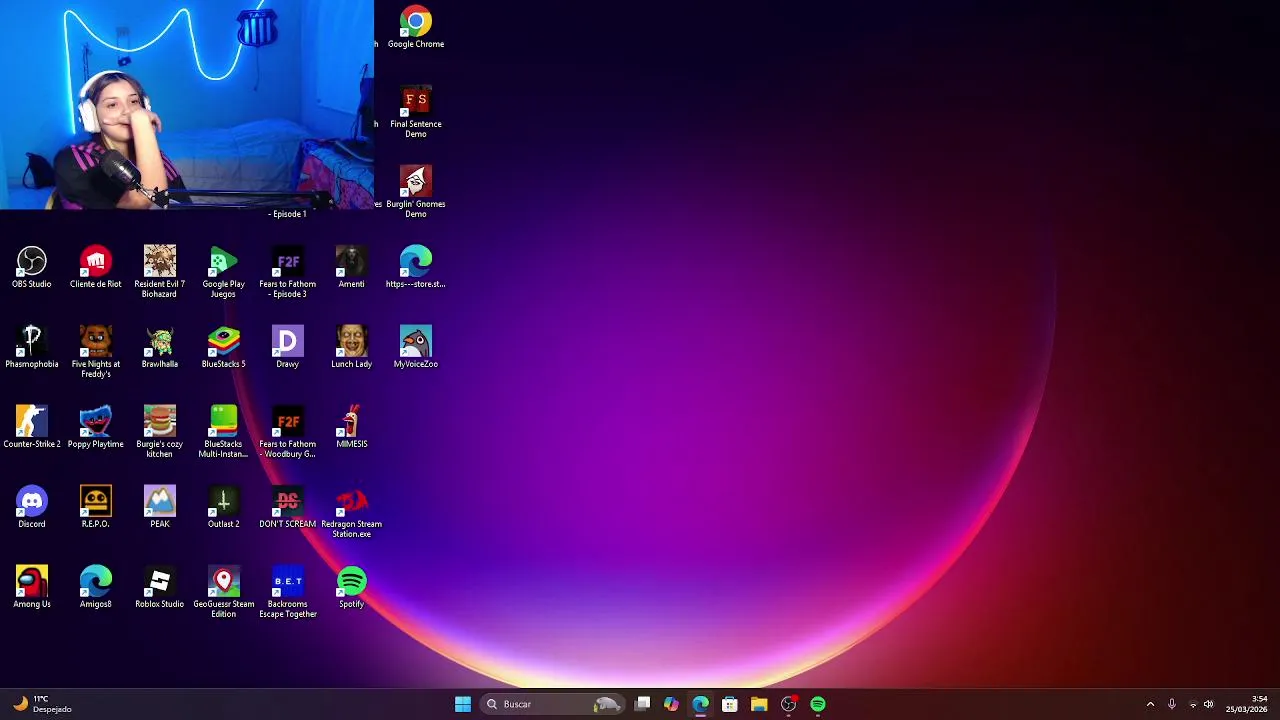Select the BlueStacks 5 icon
This screenshot has height=720, width=1280.
[224, 347]
